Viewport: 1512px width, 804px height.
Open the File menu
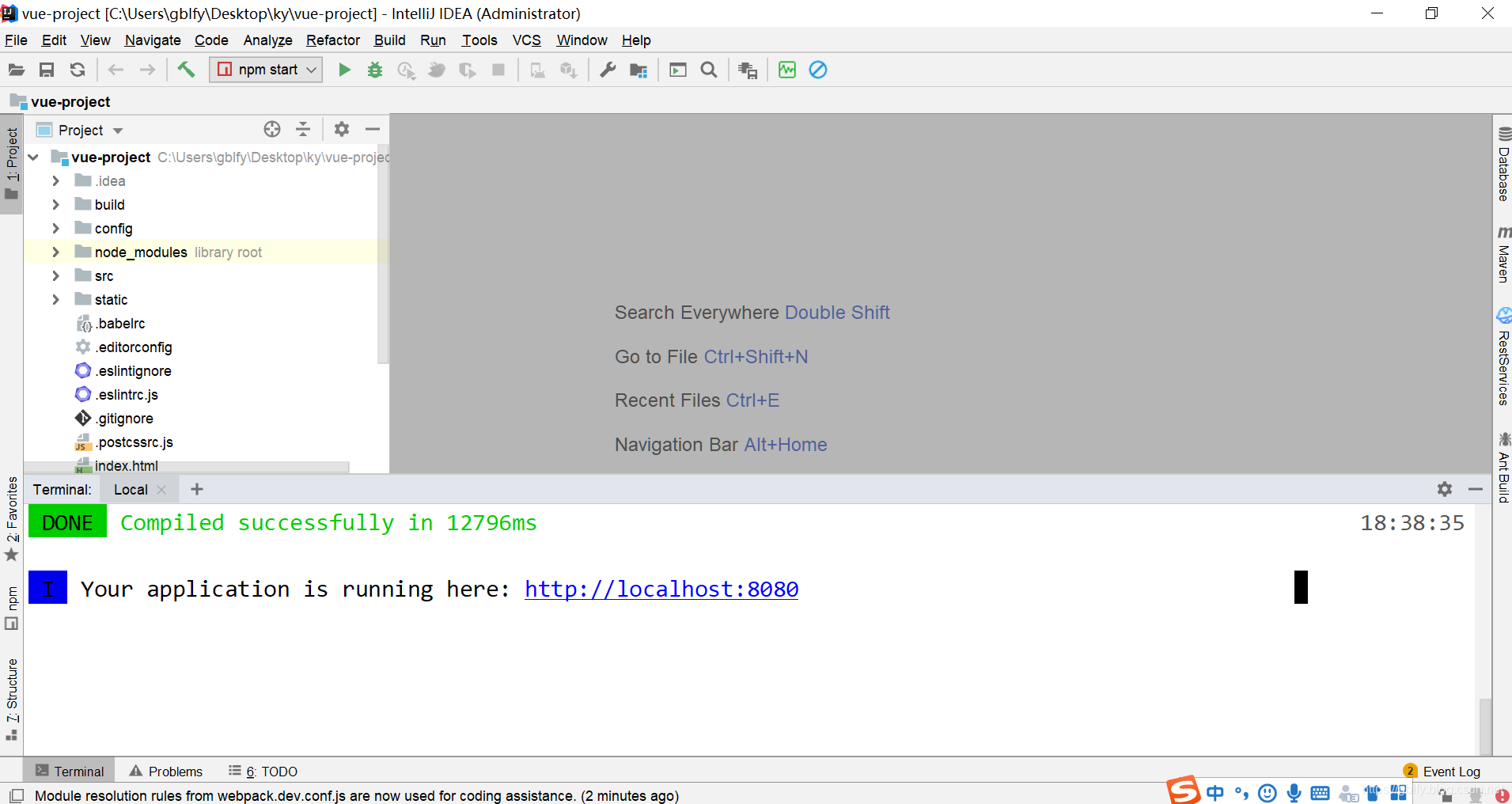click(x=16, y=40)
